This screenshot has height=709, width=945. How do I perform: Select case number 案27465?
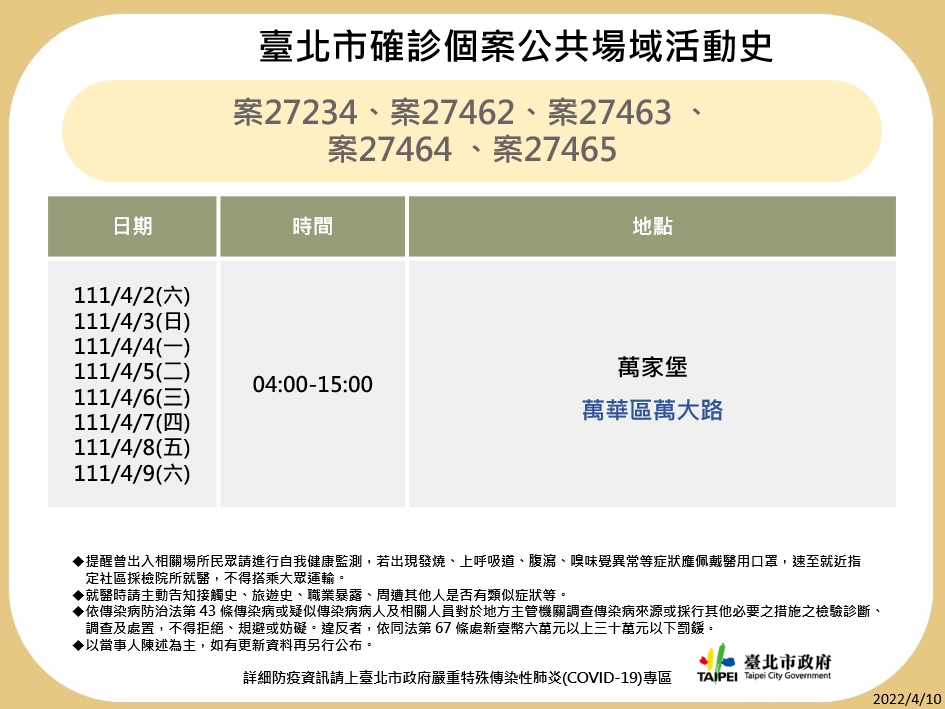[554, 149]
